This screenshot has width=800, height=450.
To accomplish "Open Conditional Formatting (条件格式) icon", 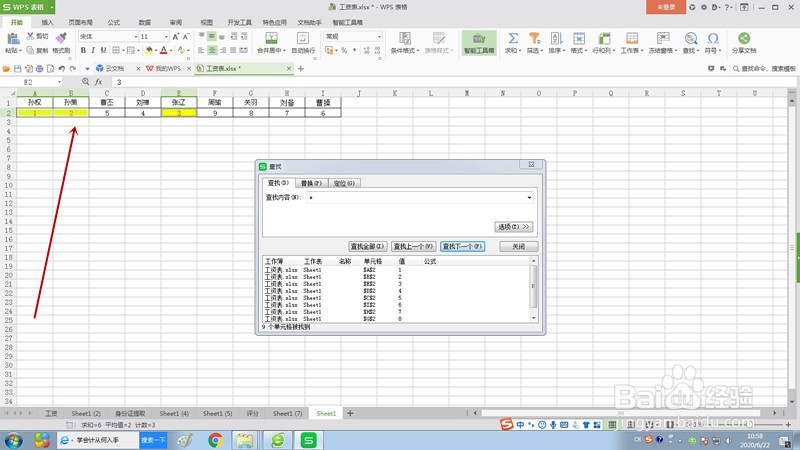I will (x=405, y=38).
